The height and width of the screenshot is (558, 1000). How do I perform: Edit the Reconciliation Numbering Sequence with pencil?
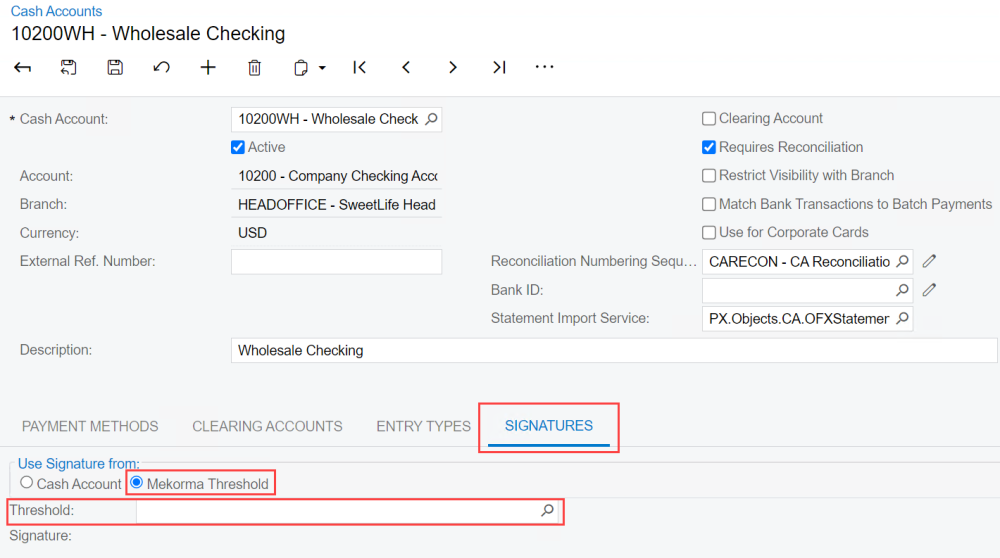tap(929, 261)
